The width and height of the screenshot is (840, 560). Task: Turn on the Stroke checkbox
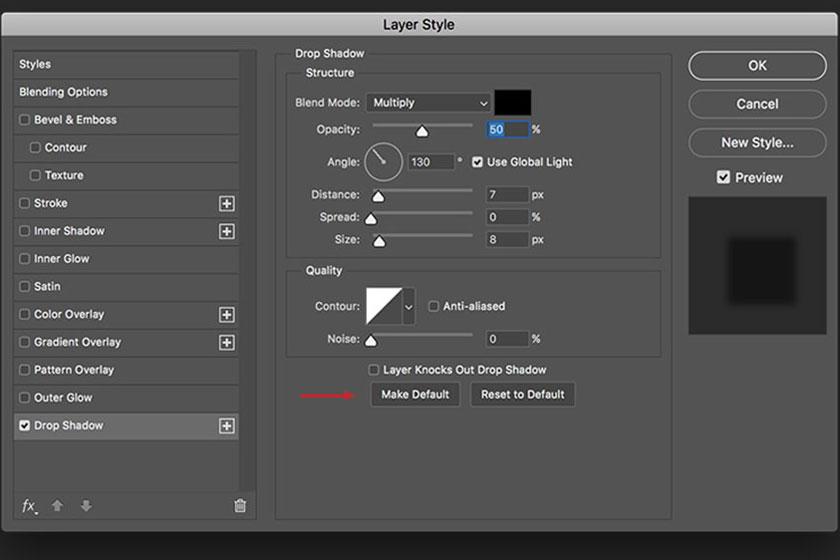click(25, 203)
